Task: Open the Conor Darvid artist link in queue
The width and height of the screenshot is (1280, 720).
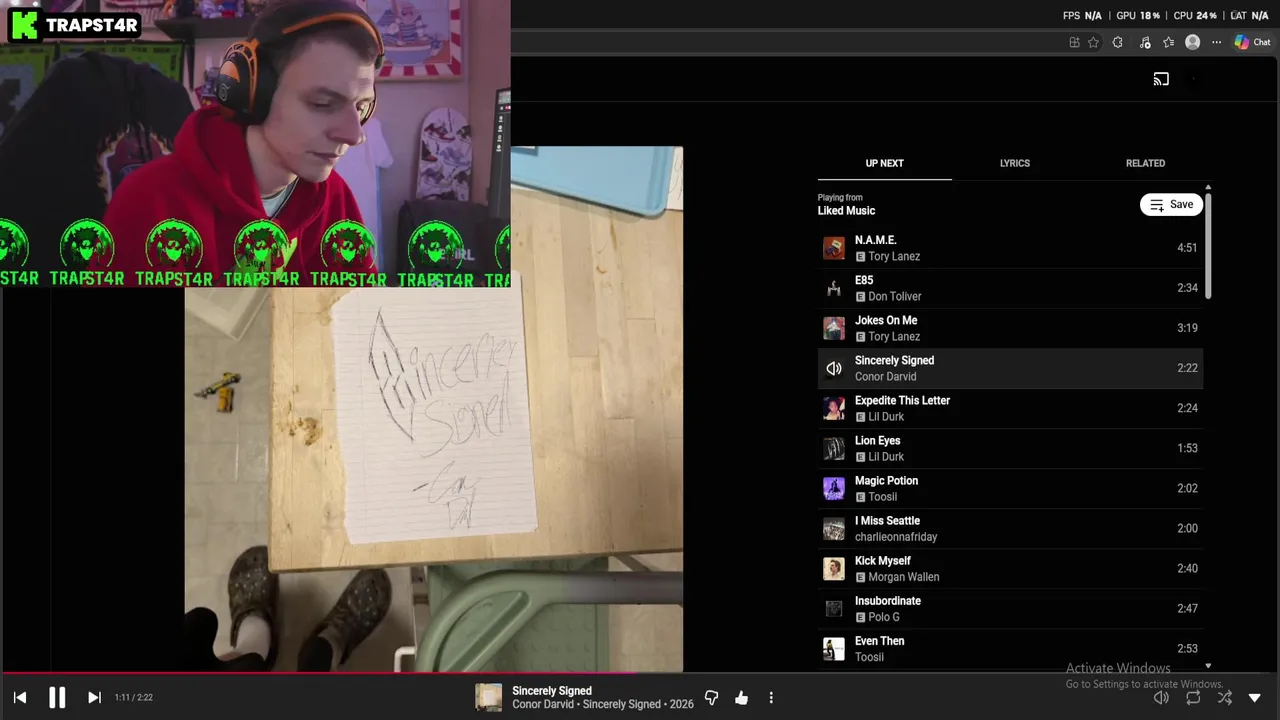Action: (885, 377)
